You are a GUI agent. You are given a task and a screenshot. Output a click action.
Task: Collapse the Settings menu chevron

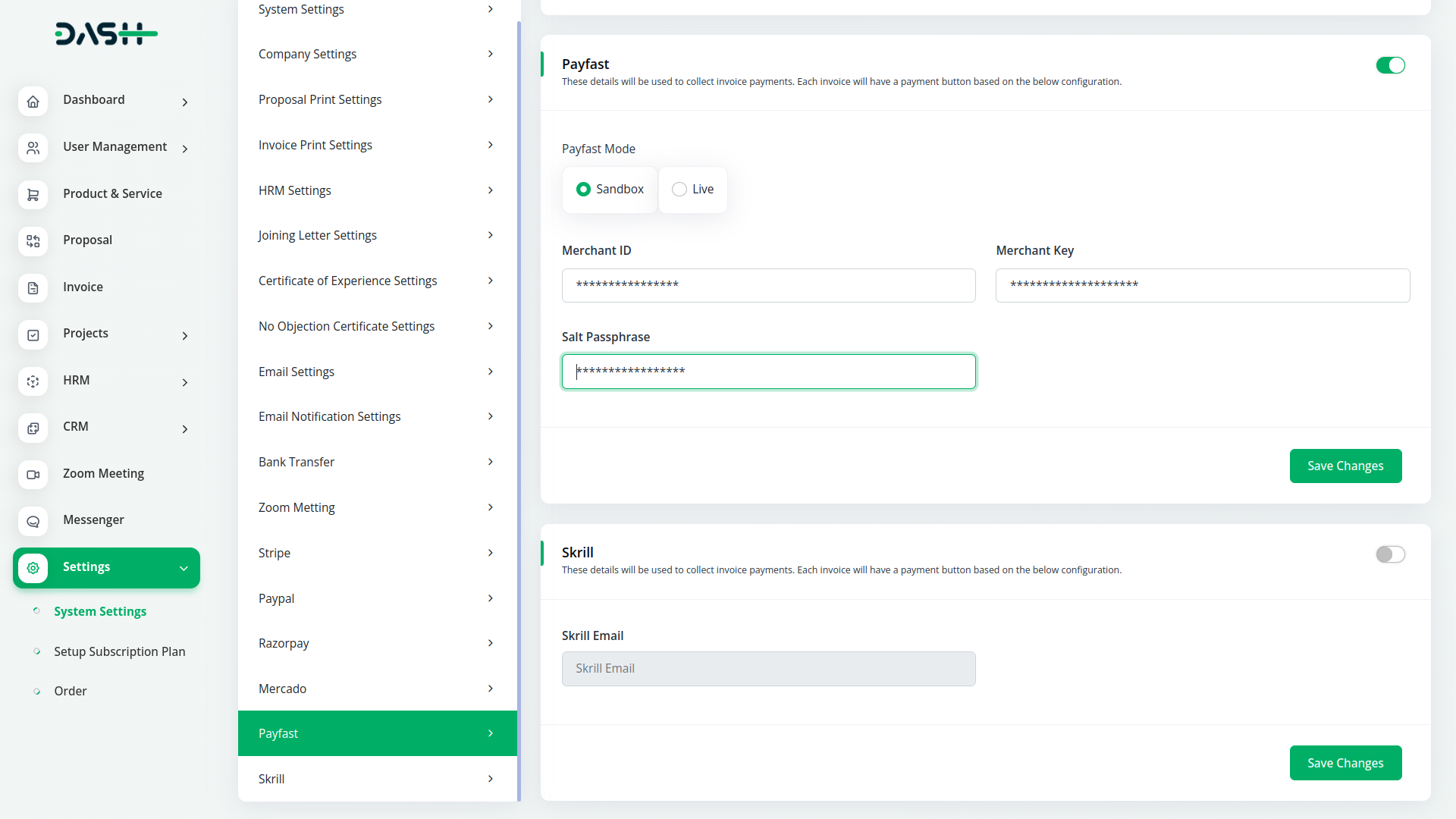point(184,568)
